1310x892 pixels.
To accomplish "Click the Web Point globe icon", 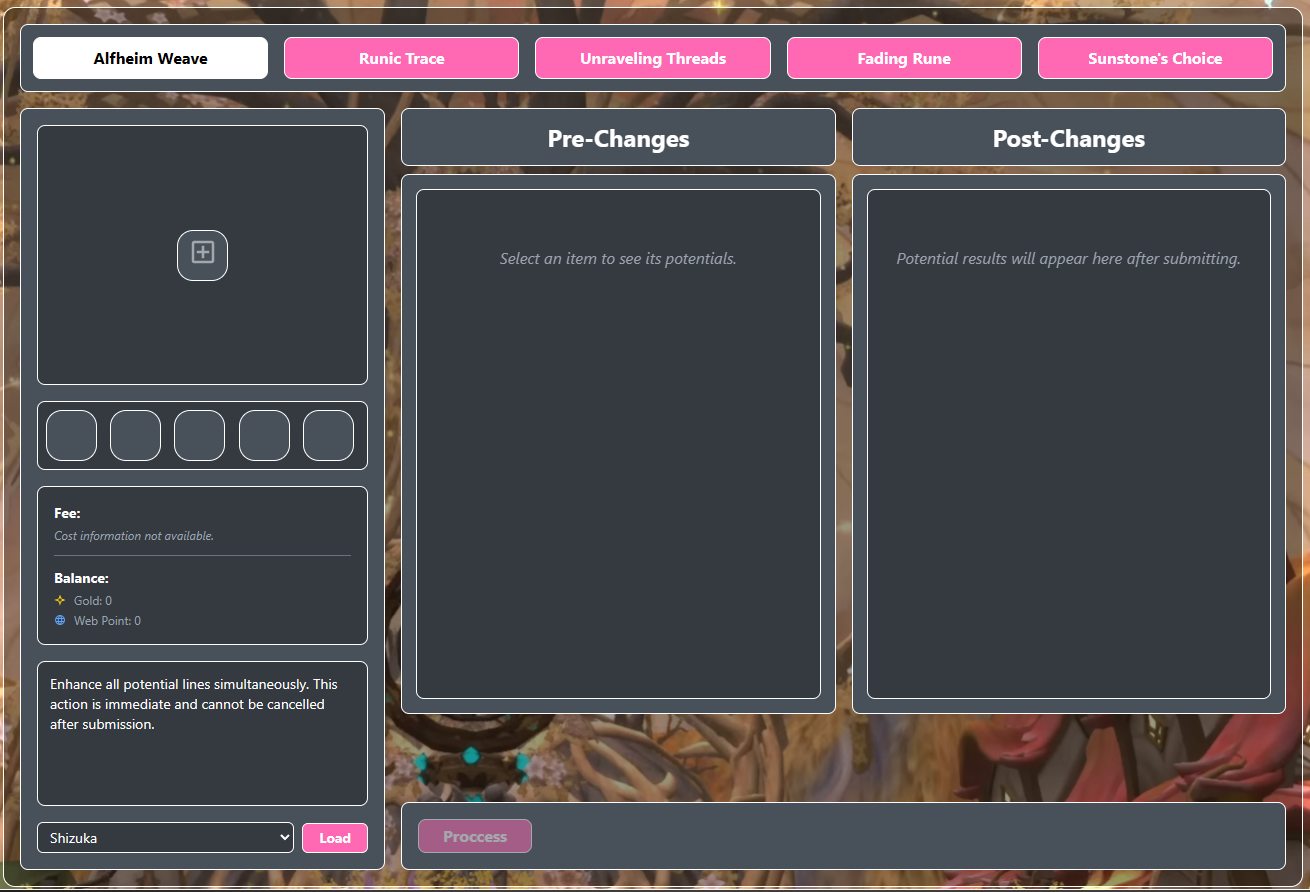I will (x=60, y=621).
